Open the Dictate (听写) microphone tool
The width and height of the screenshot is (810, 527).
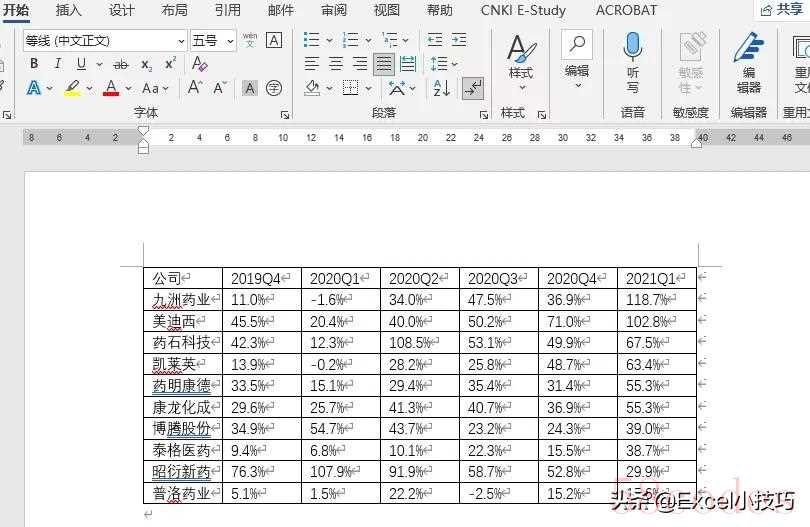tap(632, 58)
